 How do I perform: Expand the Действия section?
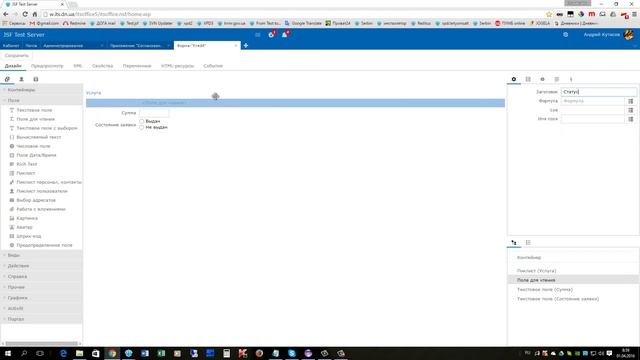coord(42,266)
